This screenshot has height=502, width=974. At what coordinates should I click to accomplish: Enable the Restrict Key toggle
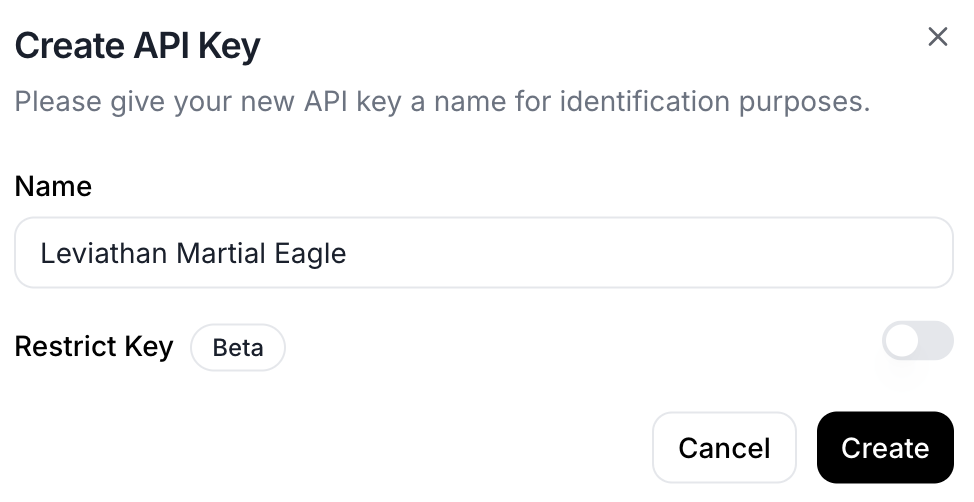point(917,341)
